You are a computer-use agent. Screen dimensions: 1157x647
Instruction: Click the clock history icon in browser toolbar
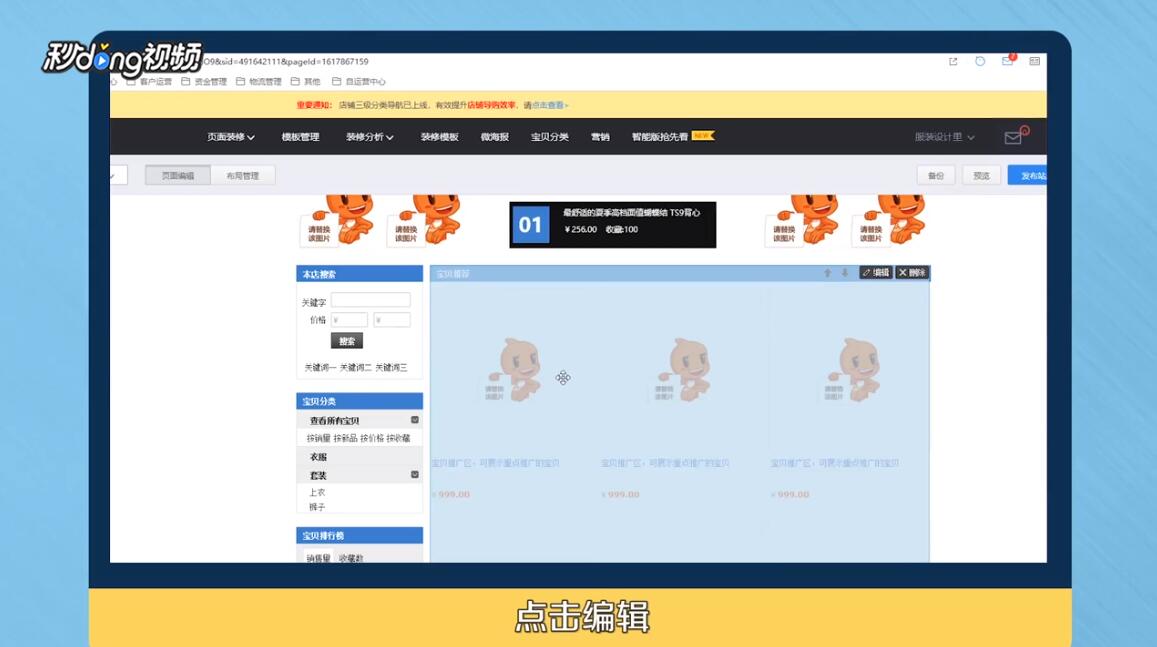[x=979, y=61]
